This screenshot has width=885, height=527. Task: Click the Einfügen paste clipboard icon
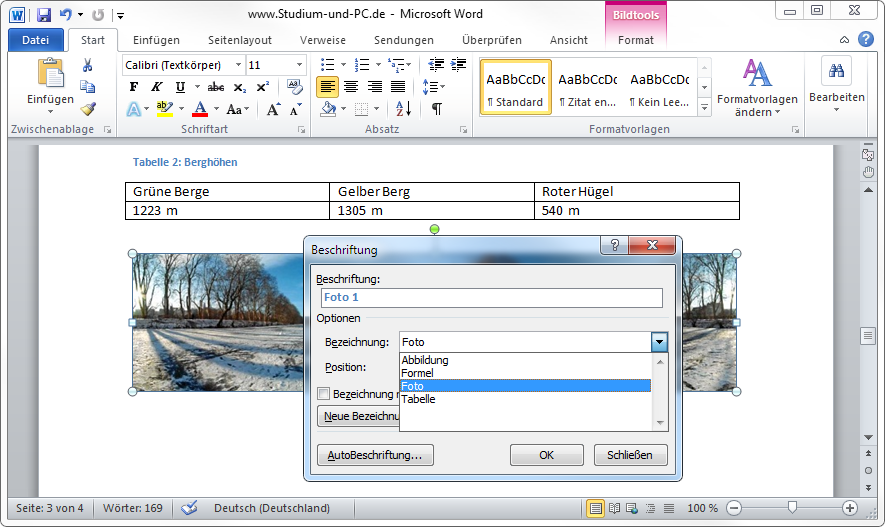(50, 73)
